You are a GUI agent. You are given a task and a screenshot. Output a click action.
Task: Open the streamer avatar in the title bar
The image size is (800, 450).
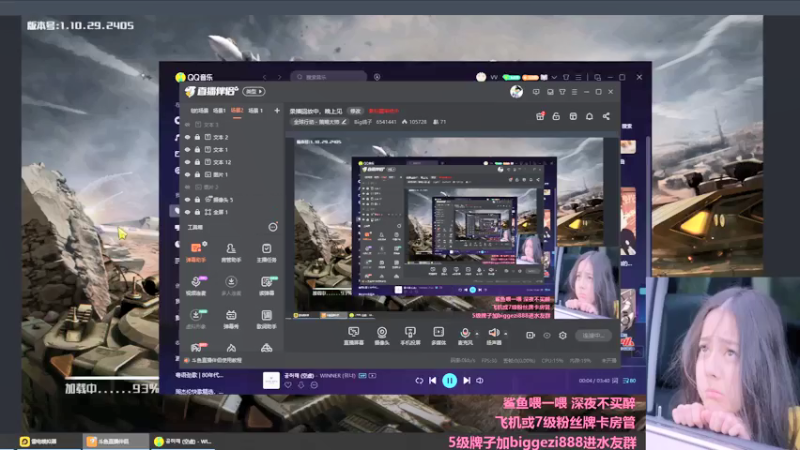[516, 92]
